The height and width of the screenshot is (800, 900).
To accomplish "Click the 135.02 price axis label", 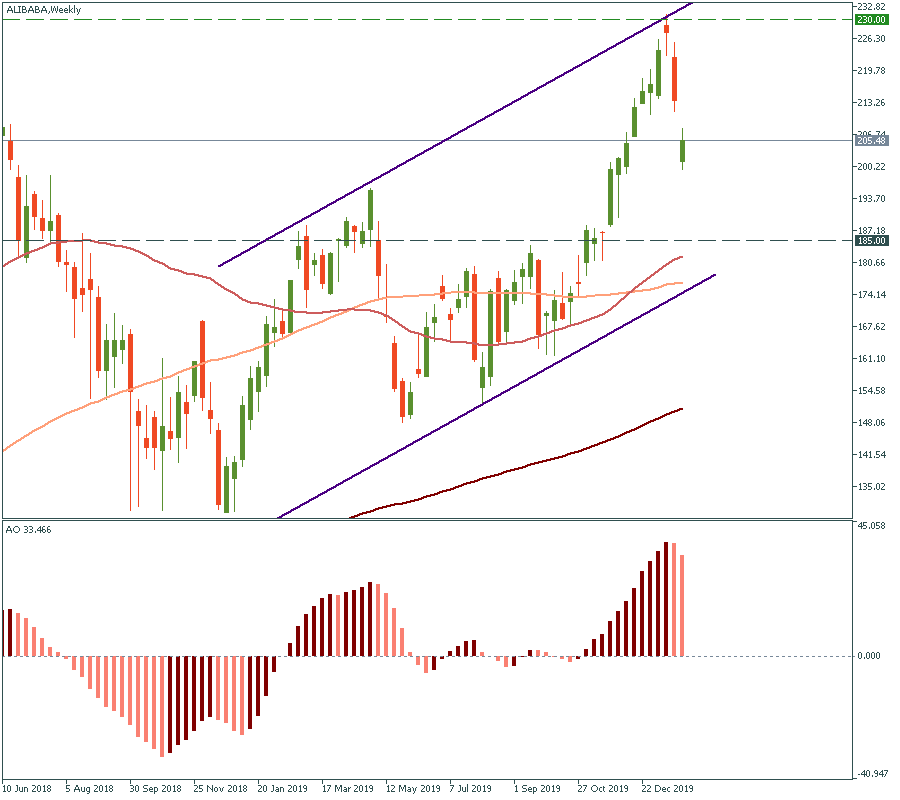I will click(x=872, y=487).
